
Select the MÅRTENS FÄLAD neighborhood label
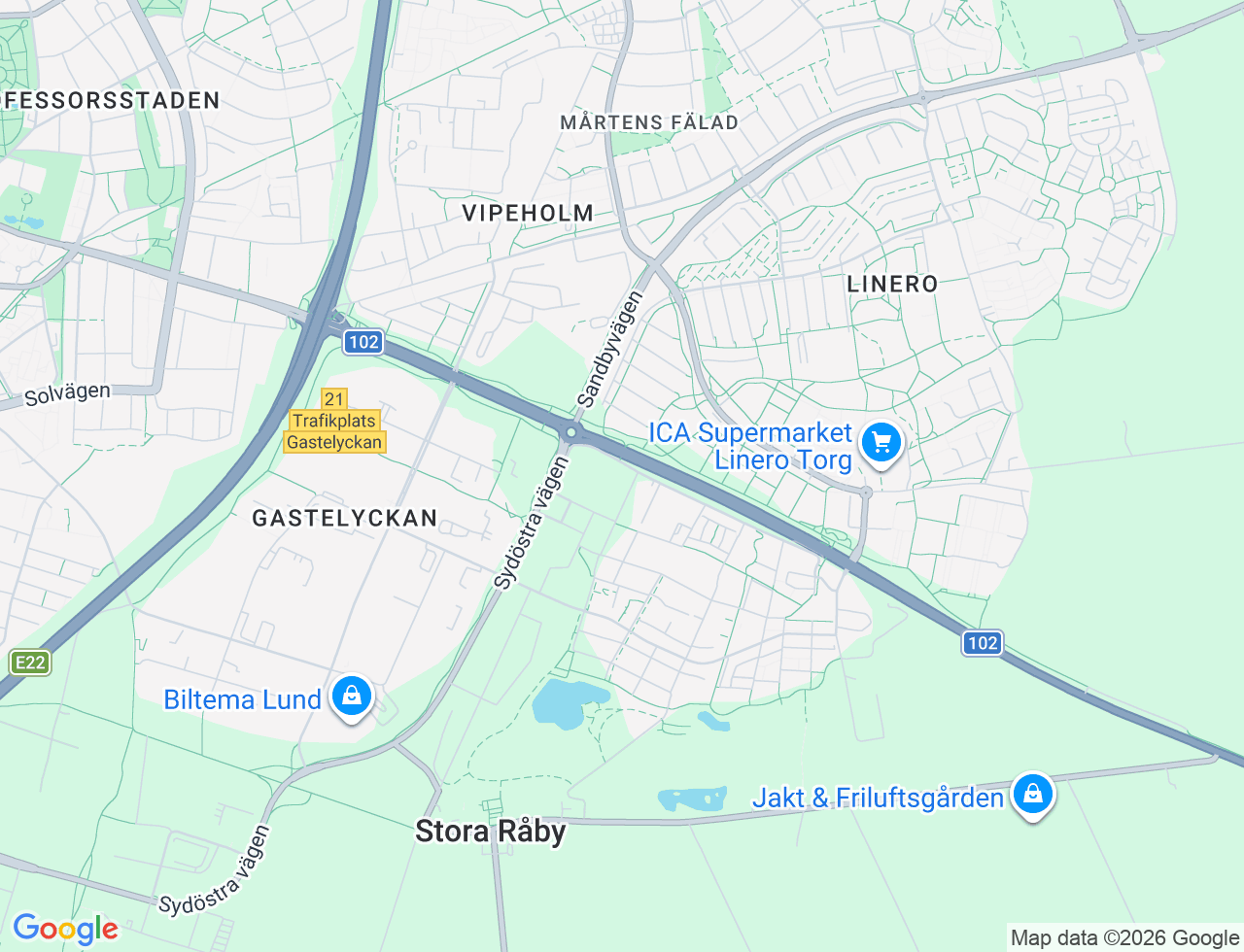[x=649, y=122]
